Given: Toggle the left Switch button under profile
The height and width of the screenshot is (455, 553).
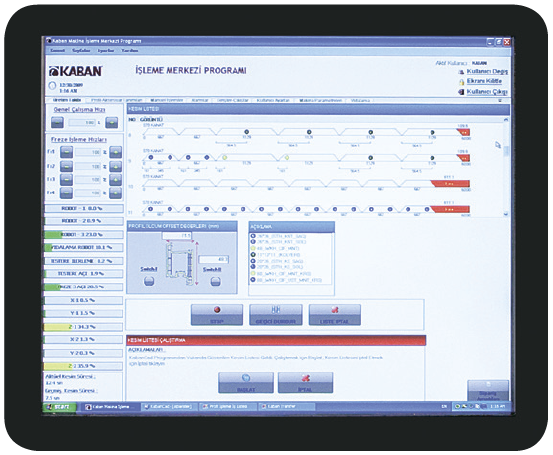Looking at the screenshot, I should click(x=149, y=281).
